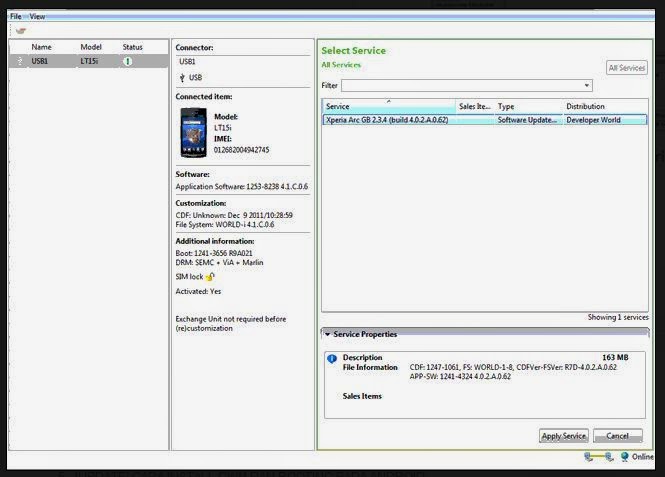Click the Online globe status icon
665x477 pixels.
click(624, 457)
